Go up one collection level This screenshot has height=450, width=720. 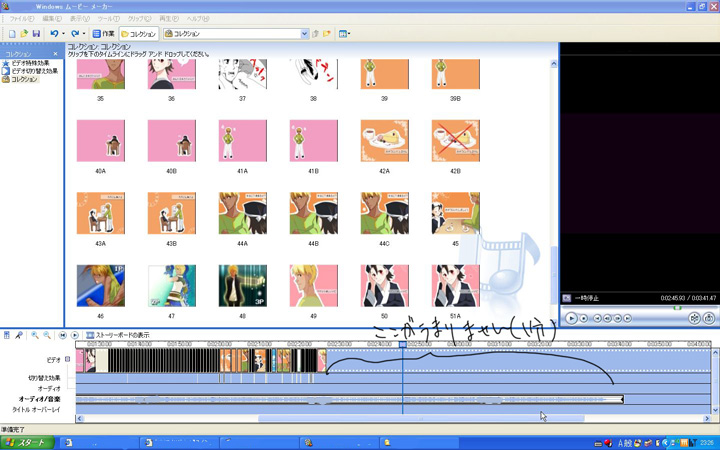click(x=315, y=34)
